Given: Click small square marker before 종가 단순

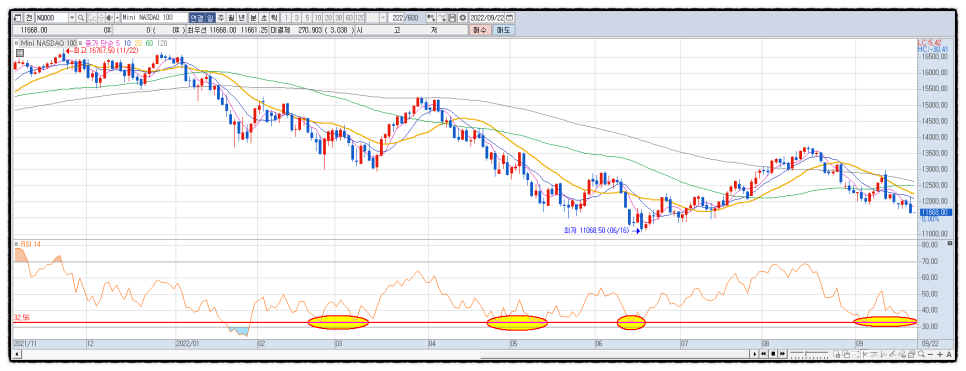Looking at the screenshot, I should (x=80, y=43).
